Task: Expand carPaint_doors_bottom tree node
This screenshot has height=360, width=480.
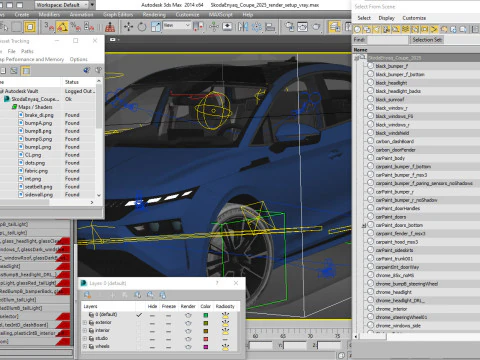Action: click(x=364, y=226)
